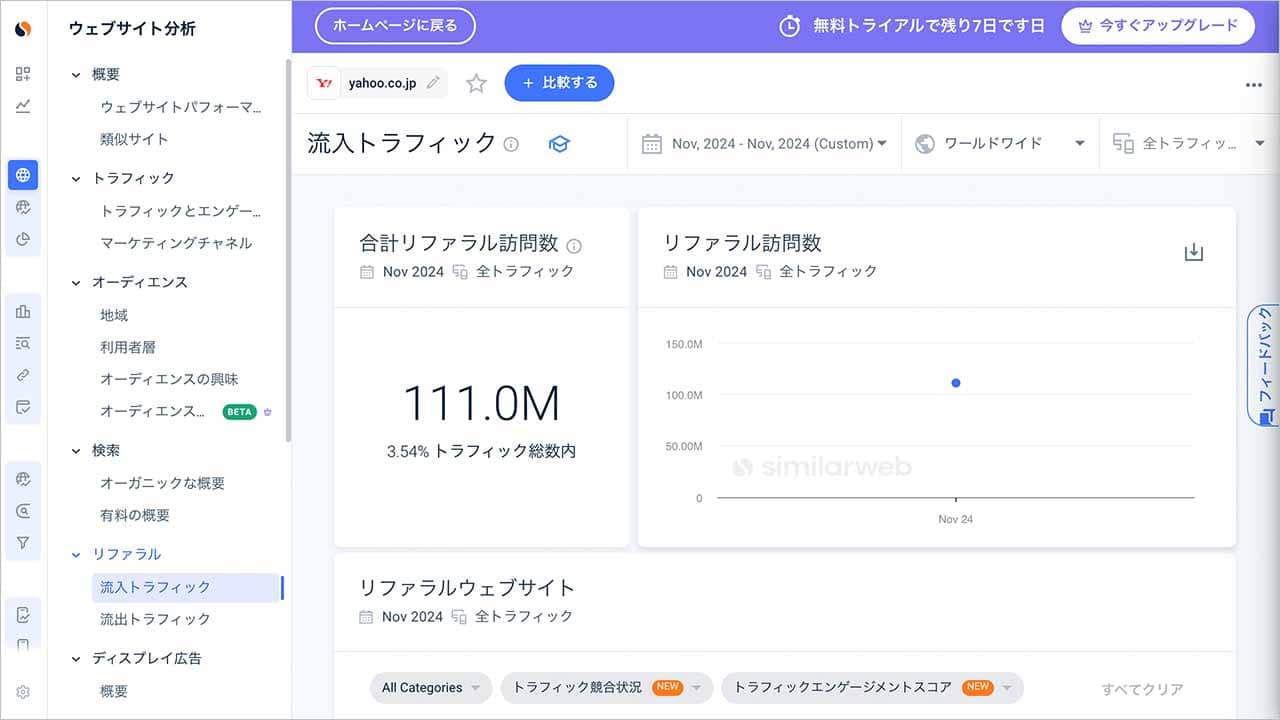Open the funnel filter icon in left rail
This screenshot has height=720, width=1280.
point(23,543)
